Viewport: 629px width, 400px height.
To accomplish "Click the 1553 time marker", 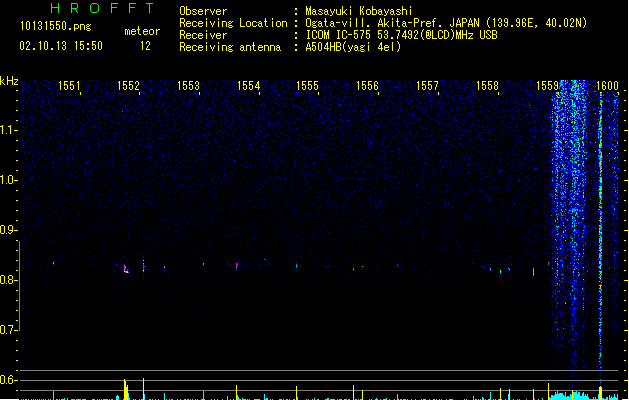I will (189, 86).
